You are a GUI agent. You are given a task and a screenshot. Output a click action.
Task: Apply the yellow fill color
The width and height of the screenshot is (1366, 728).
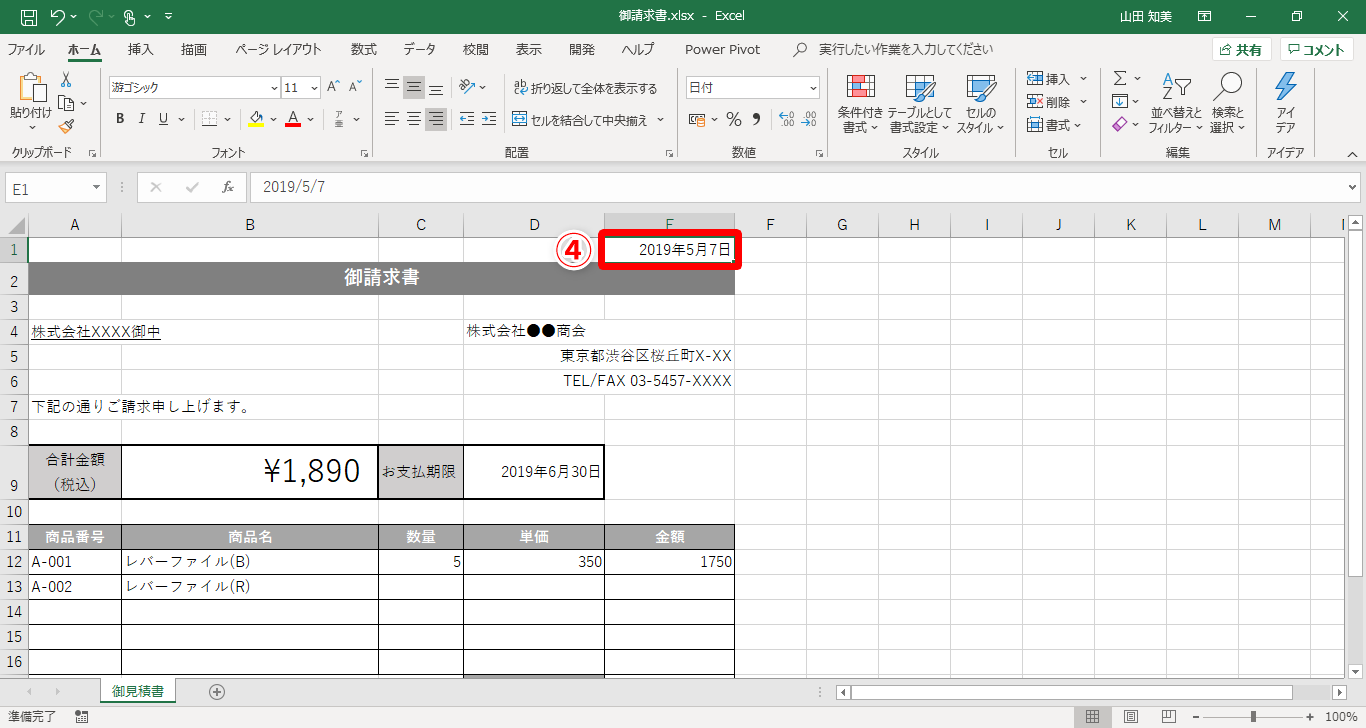pos(256,119)
